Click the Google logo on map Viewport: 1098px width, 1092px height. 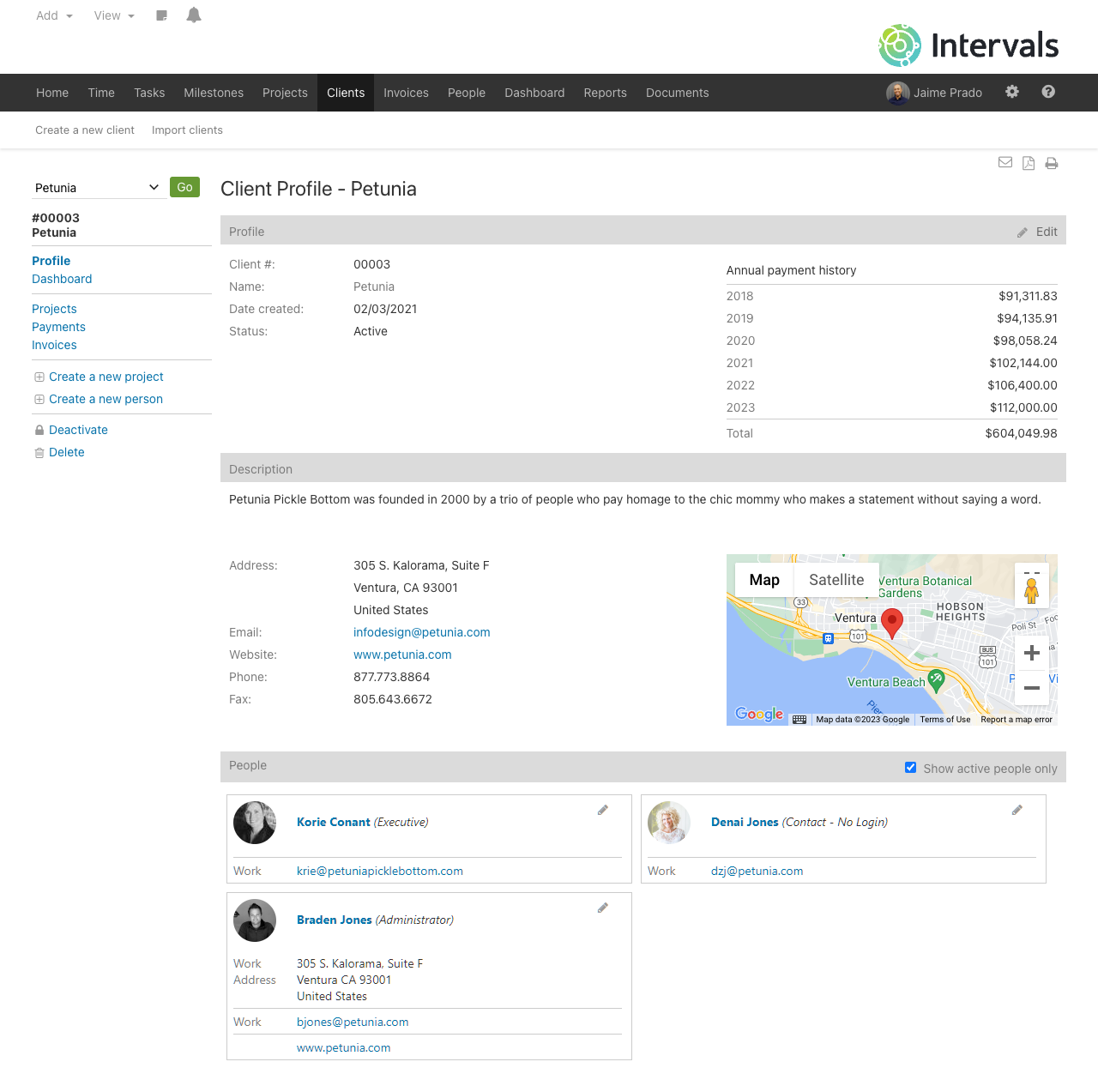[x=759, y=714]
